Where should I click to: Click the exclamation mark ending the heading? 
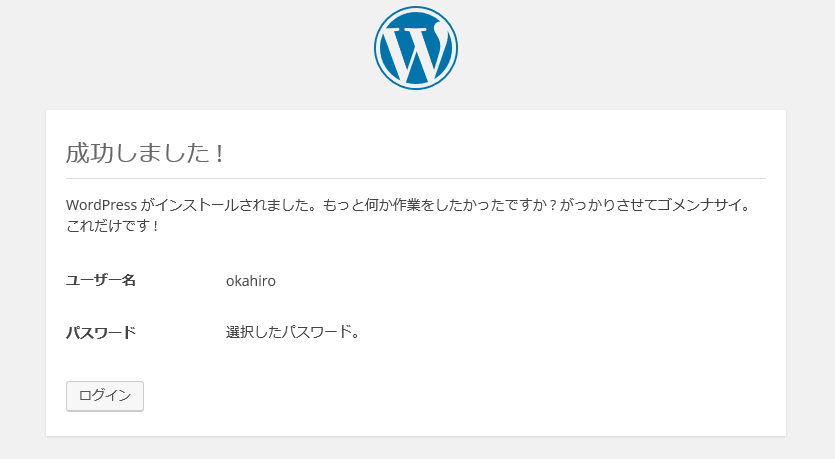(219, 153)
